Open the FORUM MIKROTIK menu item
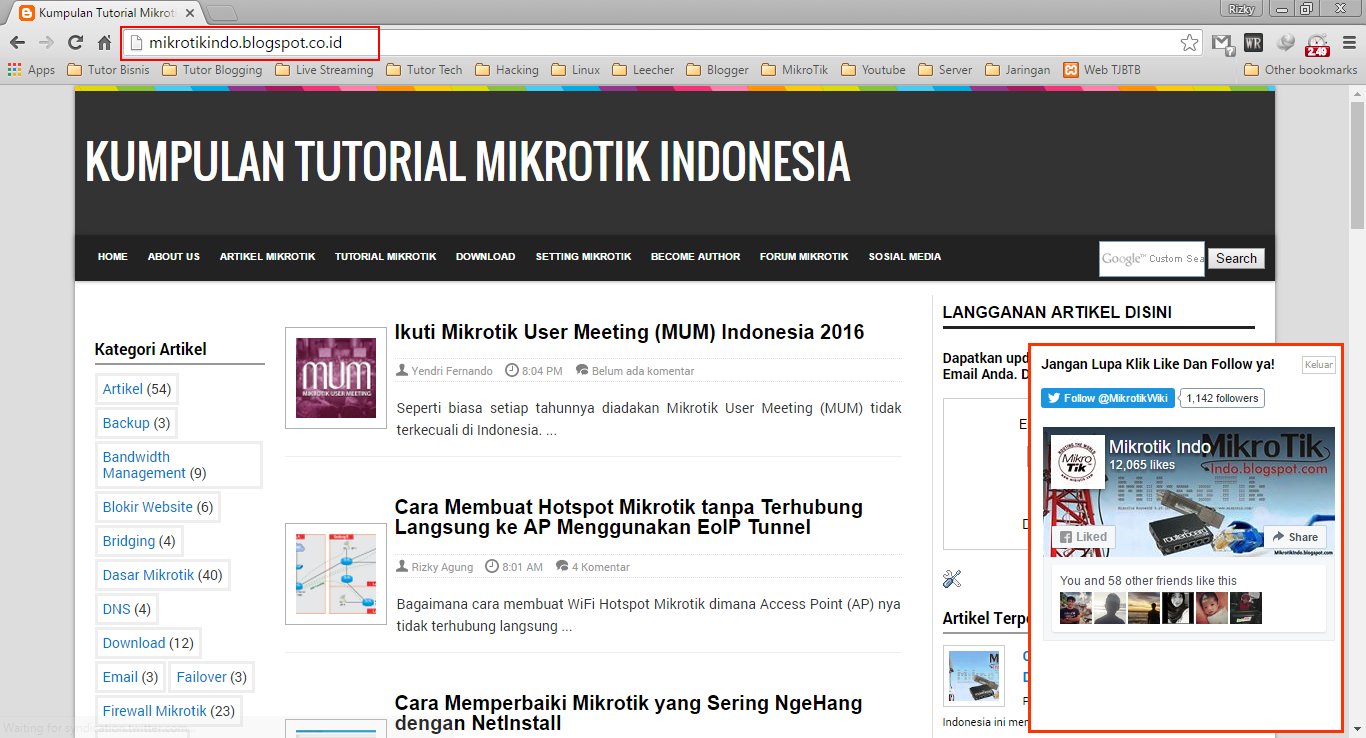The height and width of the screenshot is (738, 1366). 804,257
